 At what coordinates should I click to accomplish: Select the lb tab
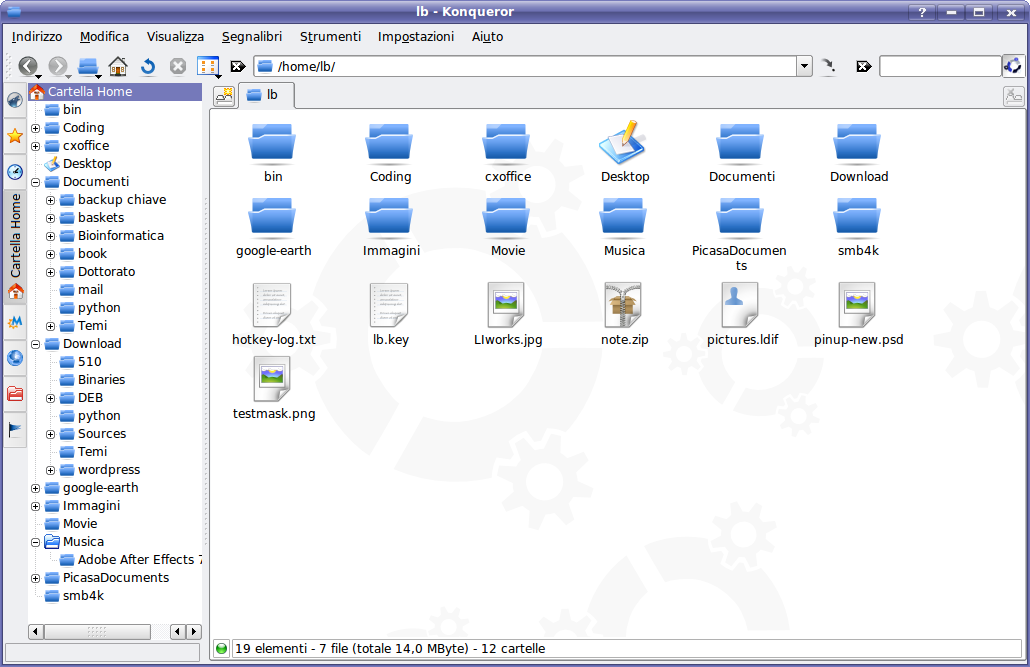point(264,96)
